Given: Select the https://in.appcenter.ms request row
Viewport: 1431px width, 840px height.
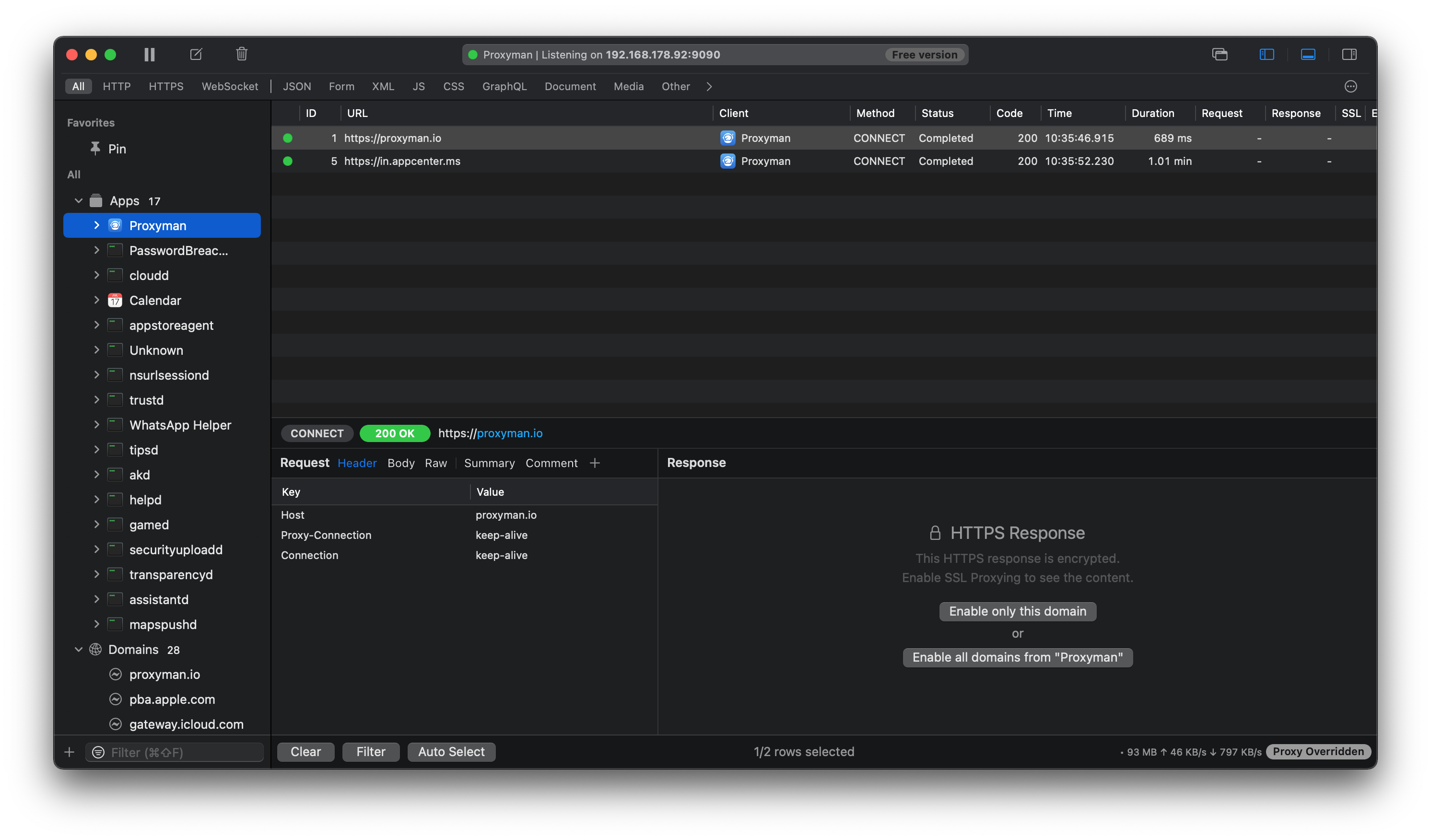Looking at the screenshot, I should pyautogui.click(x=824, y=161).
